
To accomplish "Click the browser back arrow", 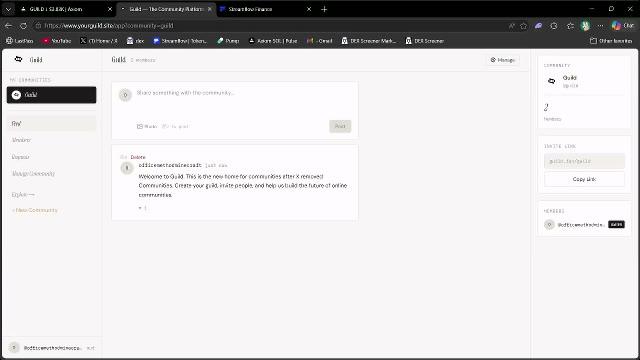I will (9, 25).
